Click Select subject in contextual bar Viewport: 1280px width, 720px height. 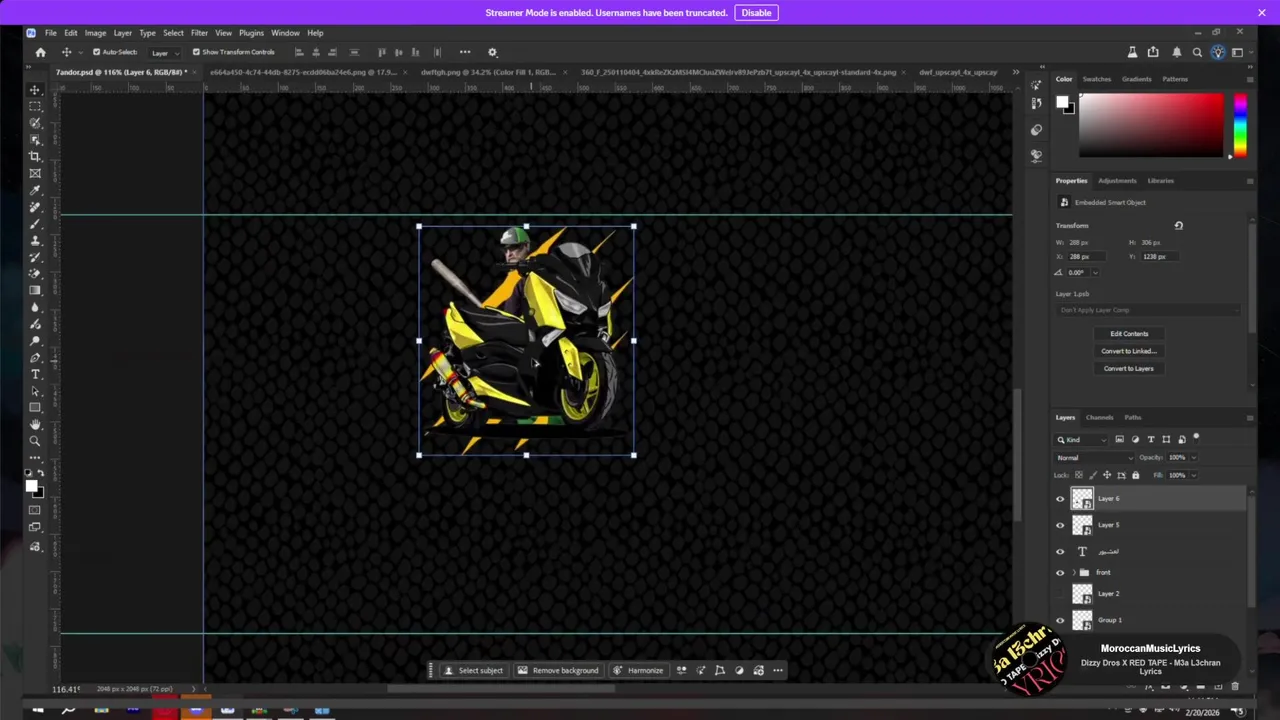click(x=474, y=671)
